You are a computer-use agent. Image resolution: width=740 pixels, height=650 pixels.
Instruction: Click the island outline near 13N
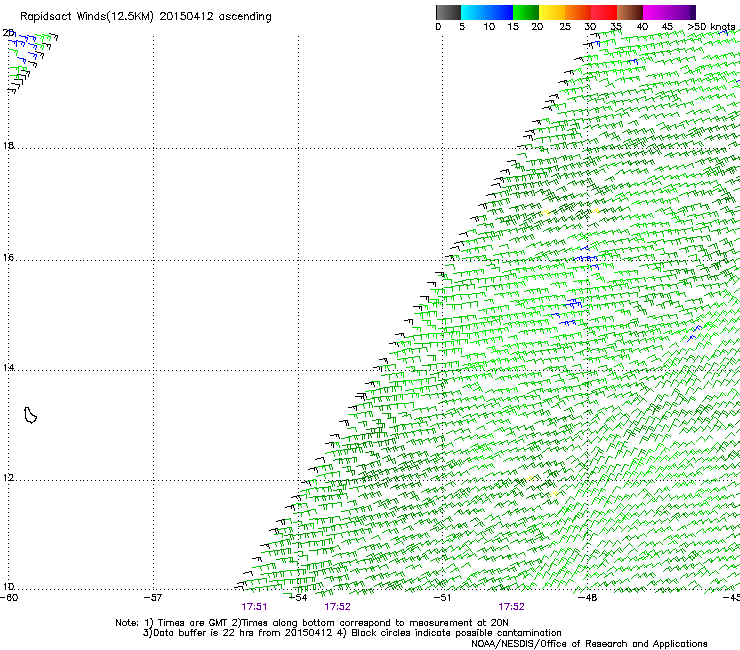[30, 415]
